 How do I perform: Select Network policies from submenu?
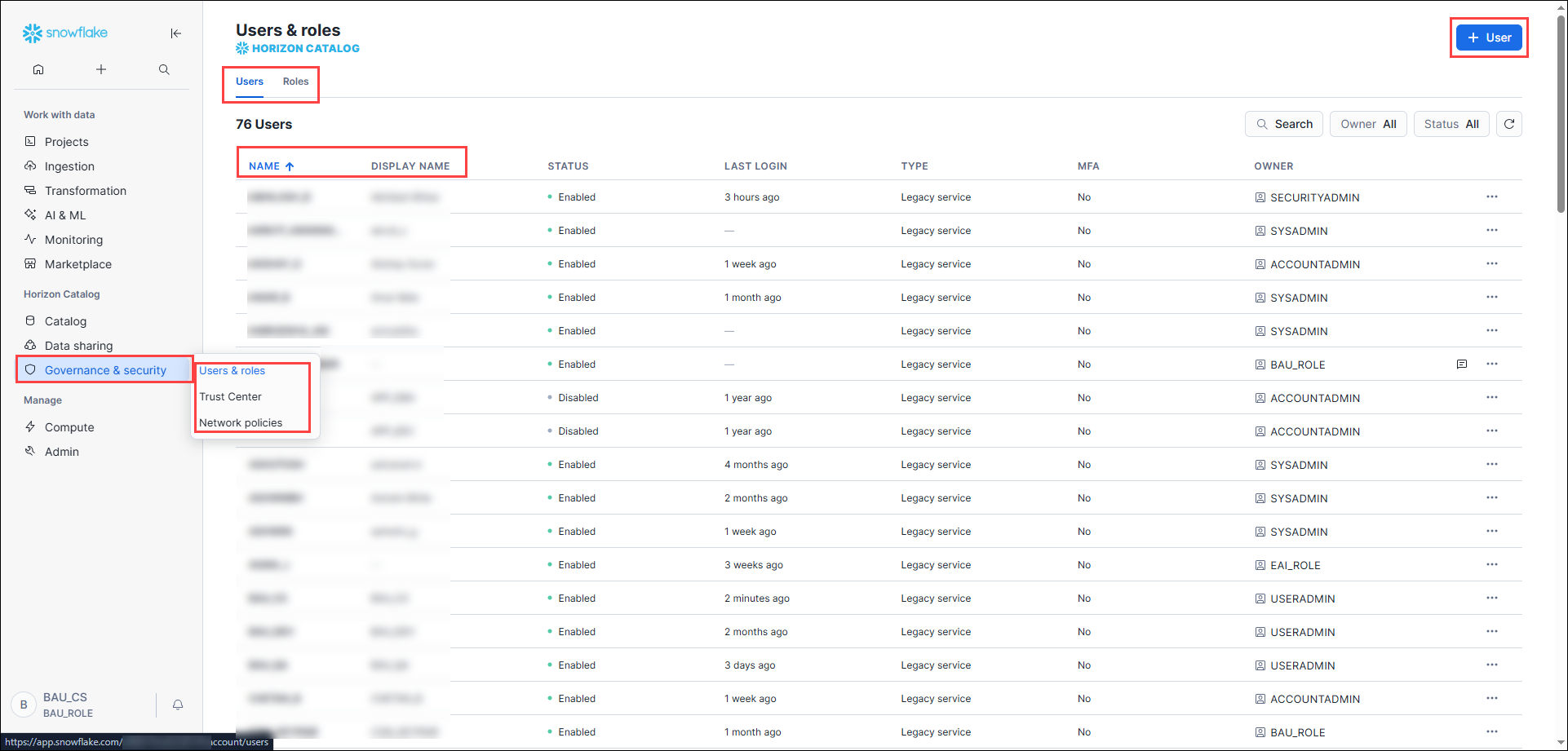pos(241,423)
